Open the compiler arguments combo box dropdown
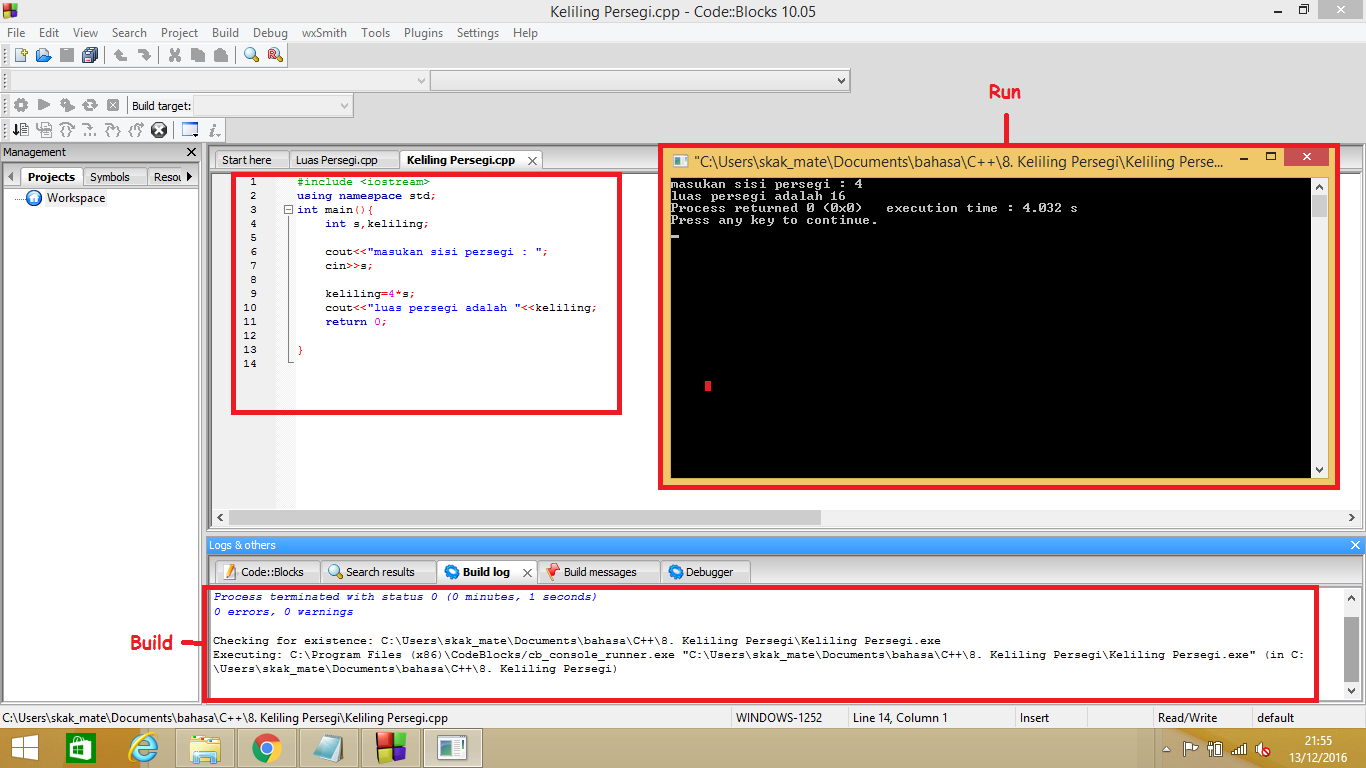This screenshot has height=768, width=1366. pos(843,80)
